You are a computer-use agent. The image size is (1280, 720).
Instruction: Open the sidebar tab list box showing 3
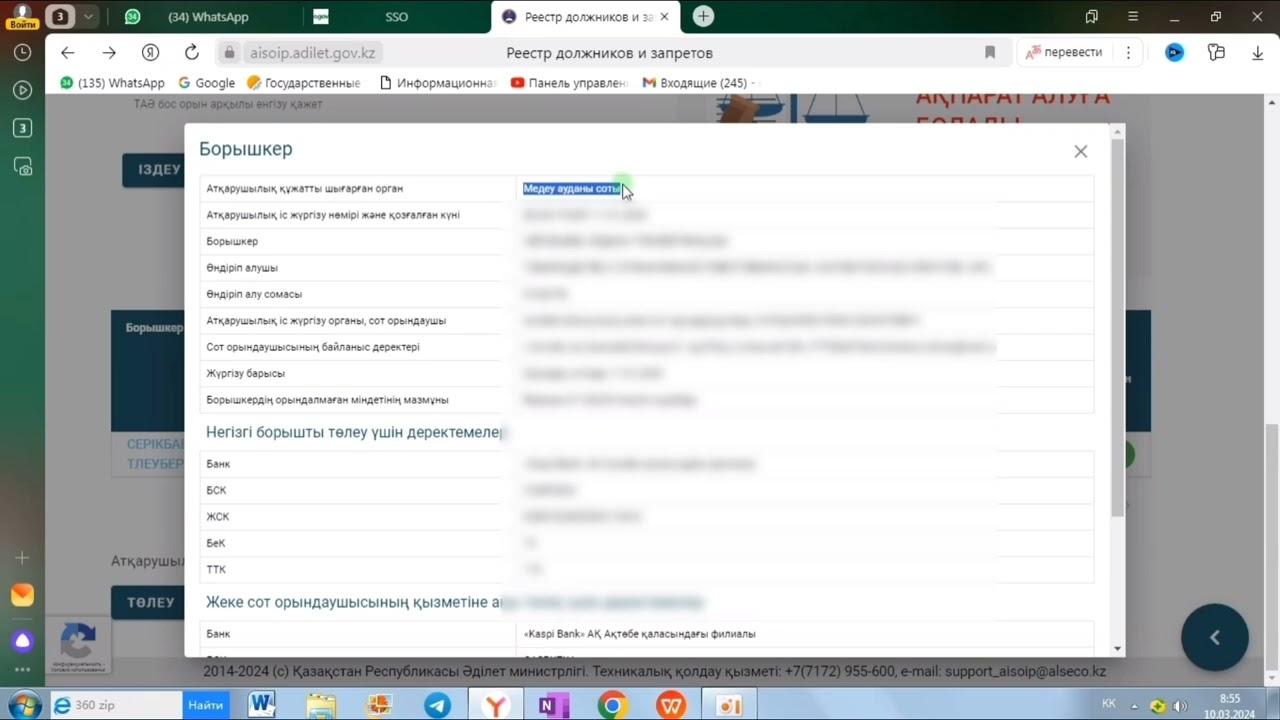coord(22,128)
